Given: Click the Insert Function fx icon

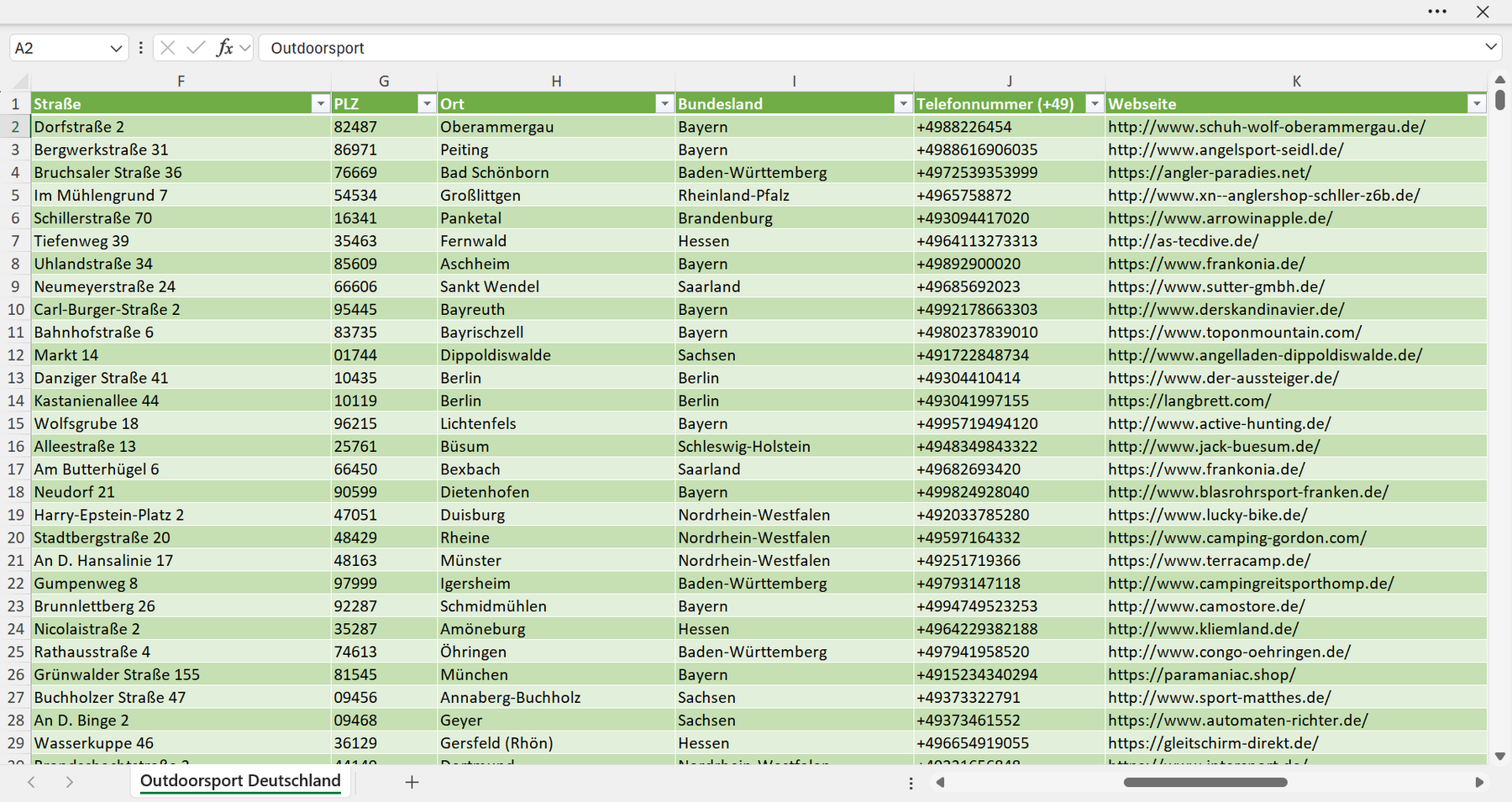Looking at the screenshot, I should pyautogui.click(x=224, y=48).
